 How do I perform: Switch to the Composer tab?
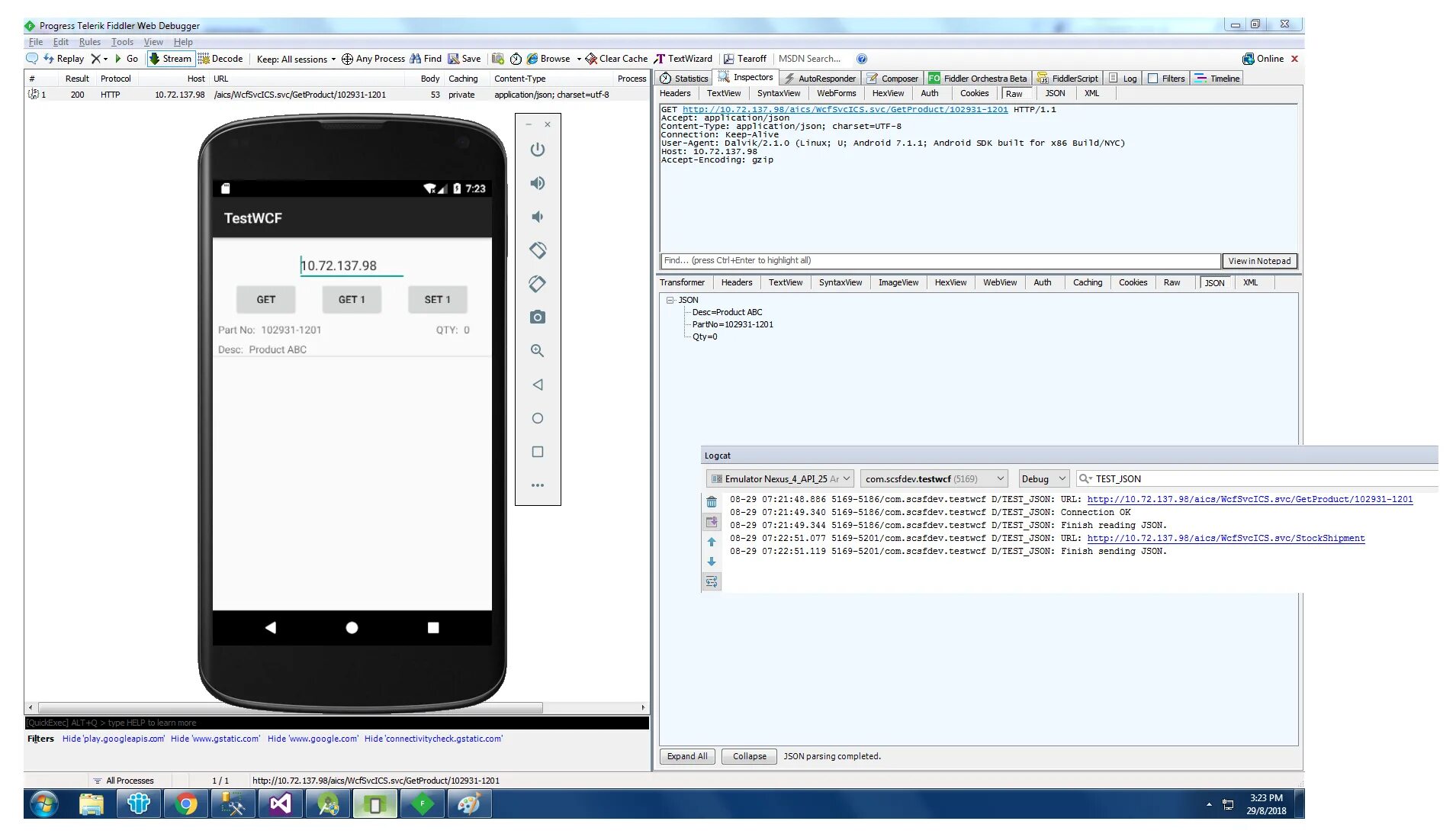(x=892, y=79)
